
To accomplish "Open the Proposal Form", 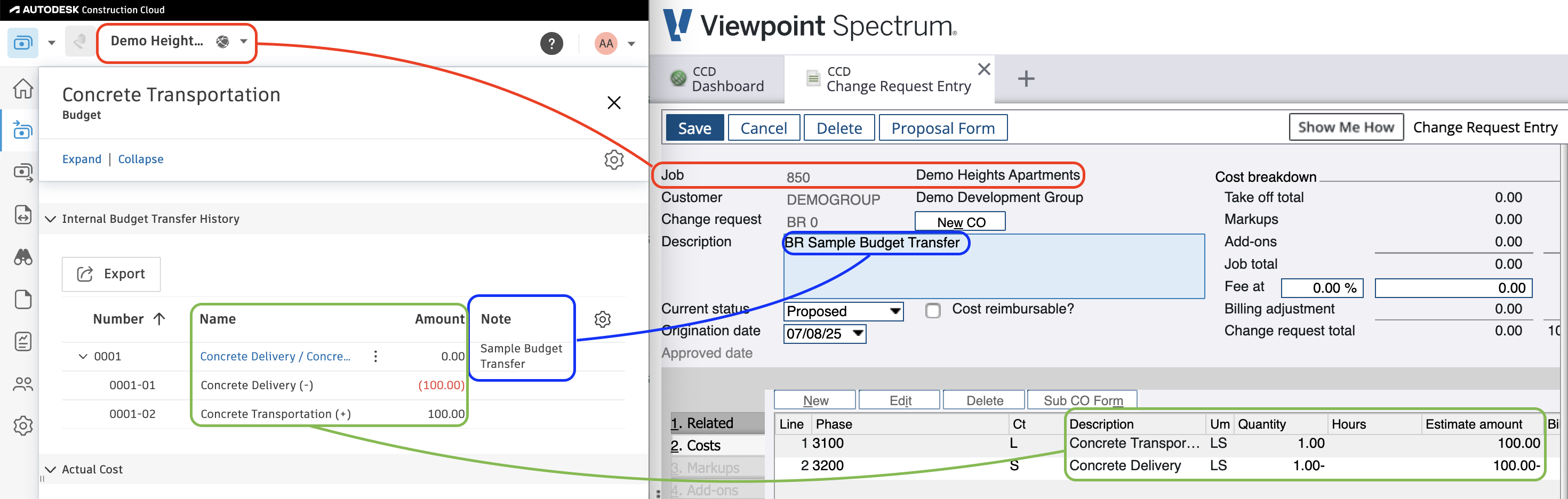I will click(943, 128).
